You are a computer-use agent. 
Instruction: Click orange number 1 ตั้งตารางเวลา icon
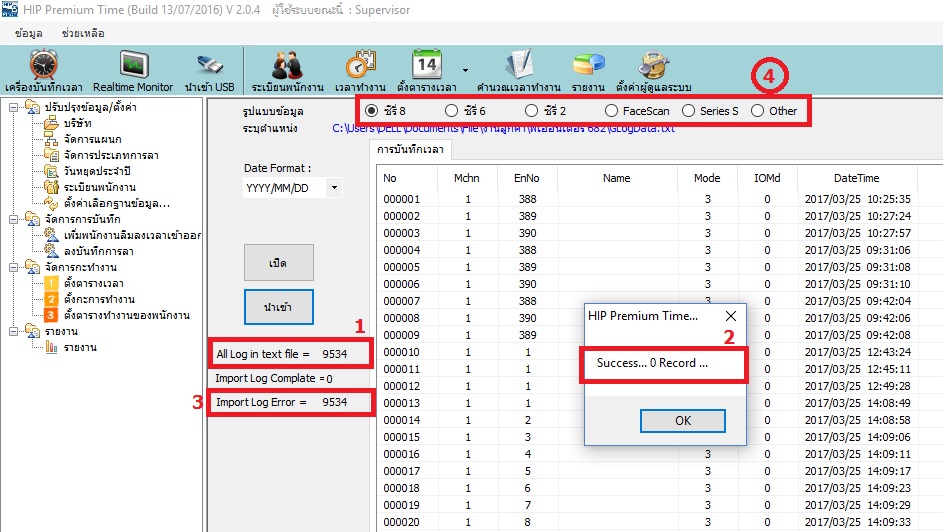point(51,283)
